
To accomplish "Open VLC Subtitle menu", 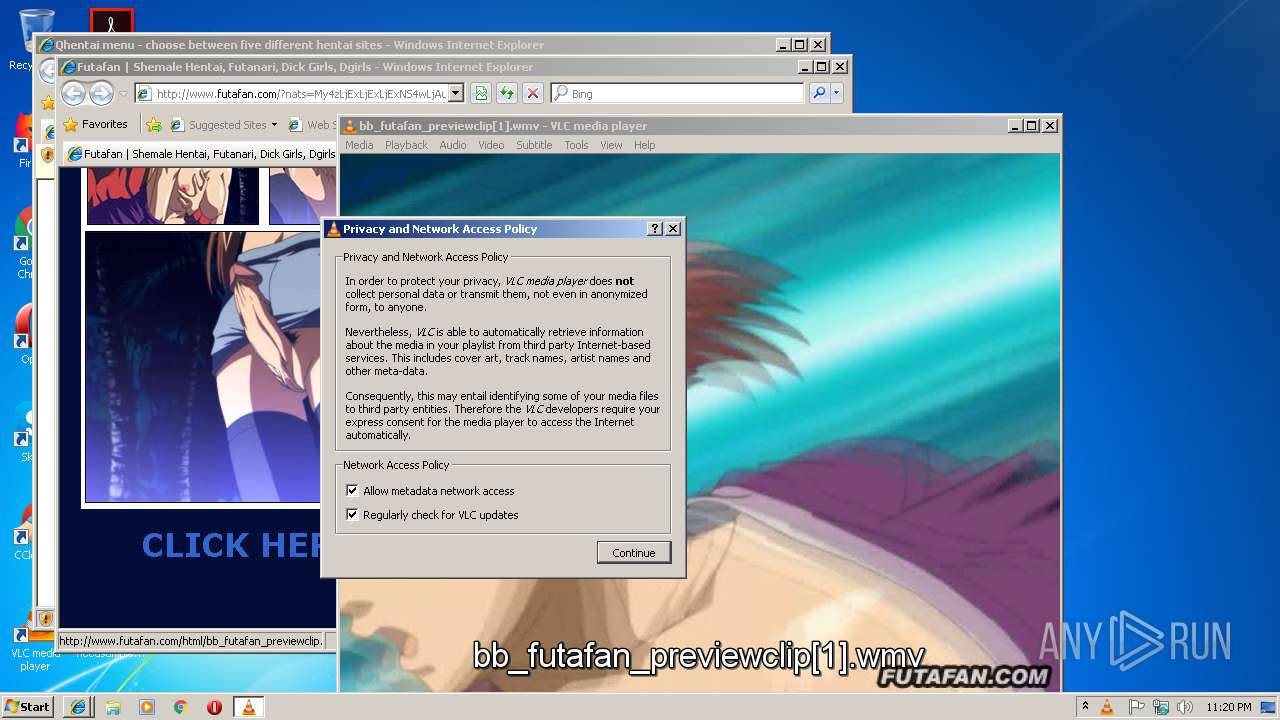I will [x=534, y=145].
